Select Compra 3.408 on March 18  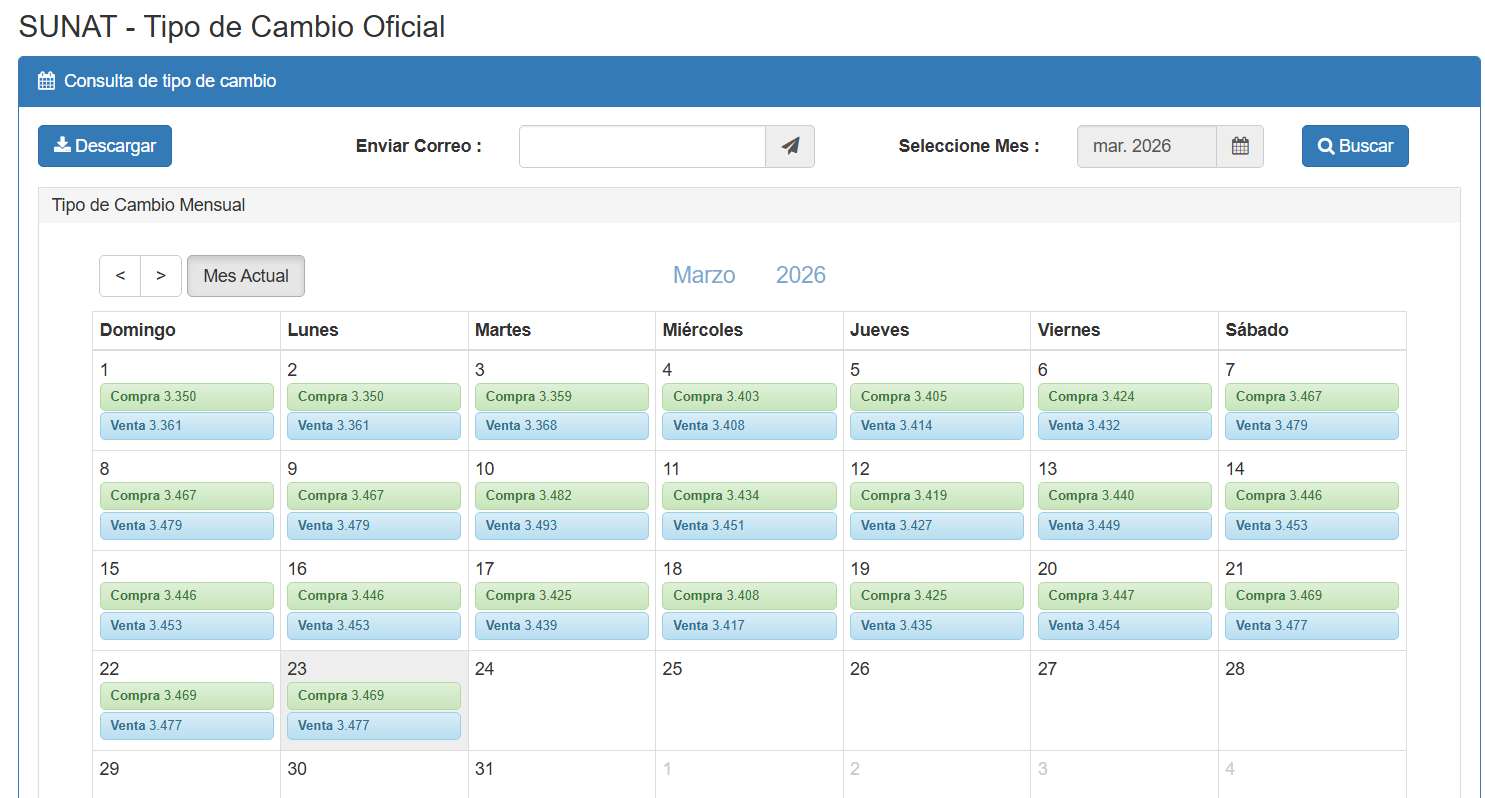click(x=749, y=596)
